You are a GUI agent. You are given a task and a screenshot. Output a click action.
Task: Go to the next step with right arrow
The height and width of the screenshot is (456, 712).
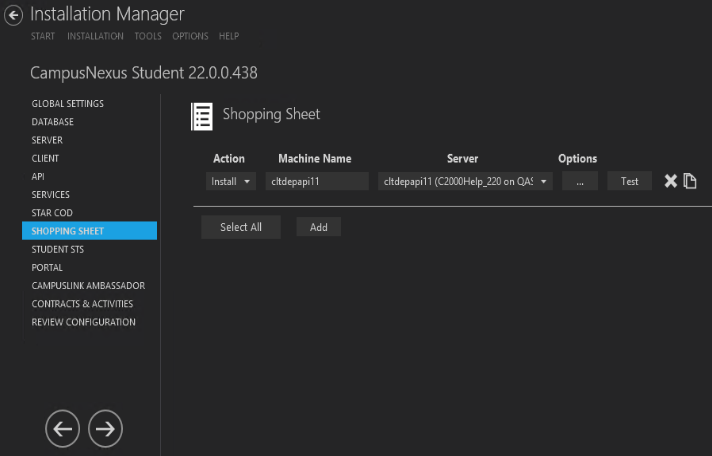105,429
